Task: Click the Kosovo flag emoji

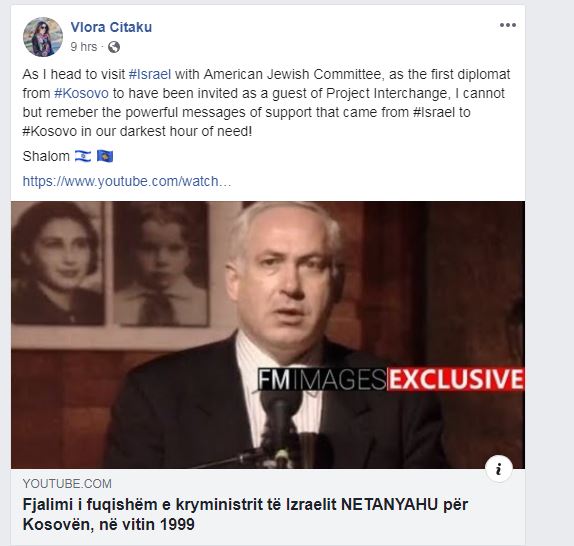Action: point(105,156)
